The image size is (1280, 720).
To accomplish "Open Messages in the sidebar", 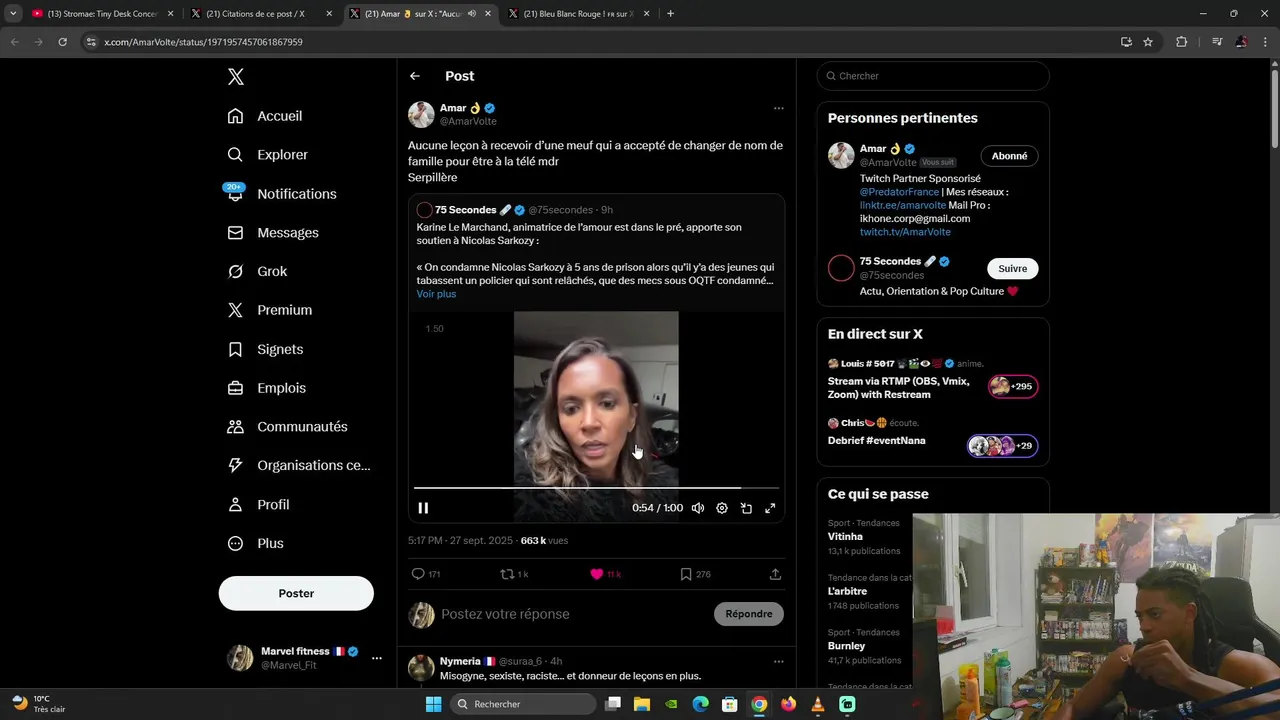I will [273, 233].
